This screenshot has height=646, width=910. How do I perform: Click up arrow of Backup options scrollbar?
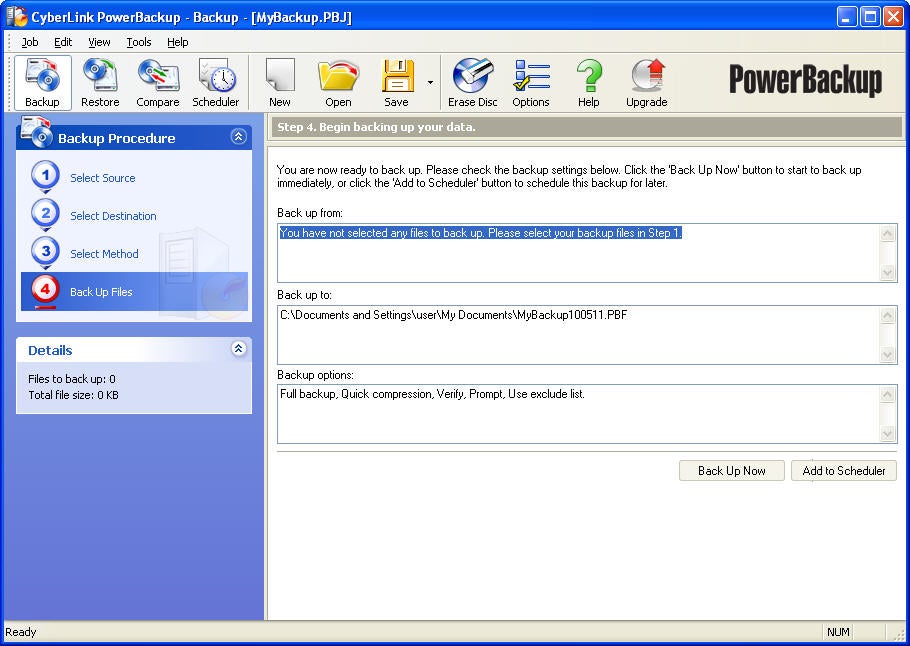887,395
